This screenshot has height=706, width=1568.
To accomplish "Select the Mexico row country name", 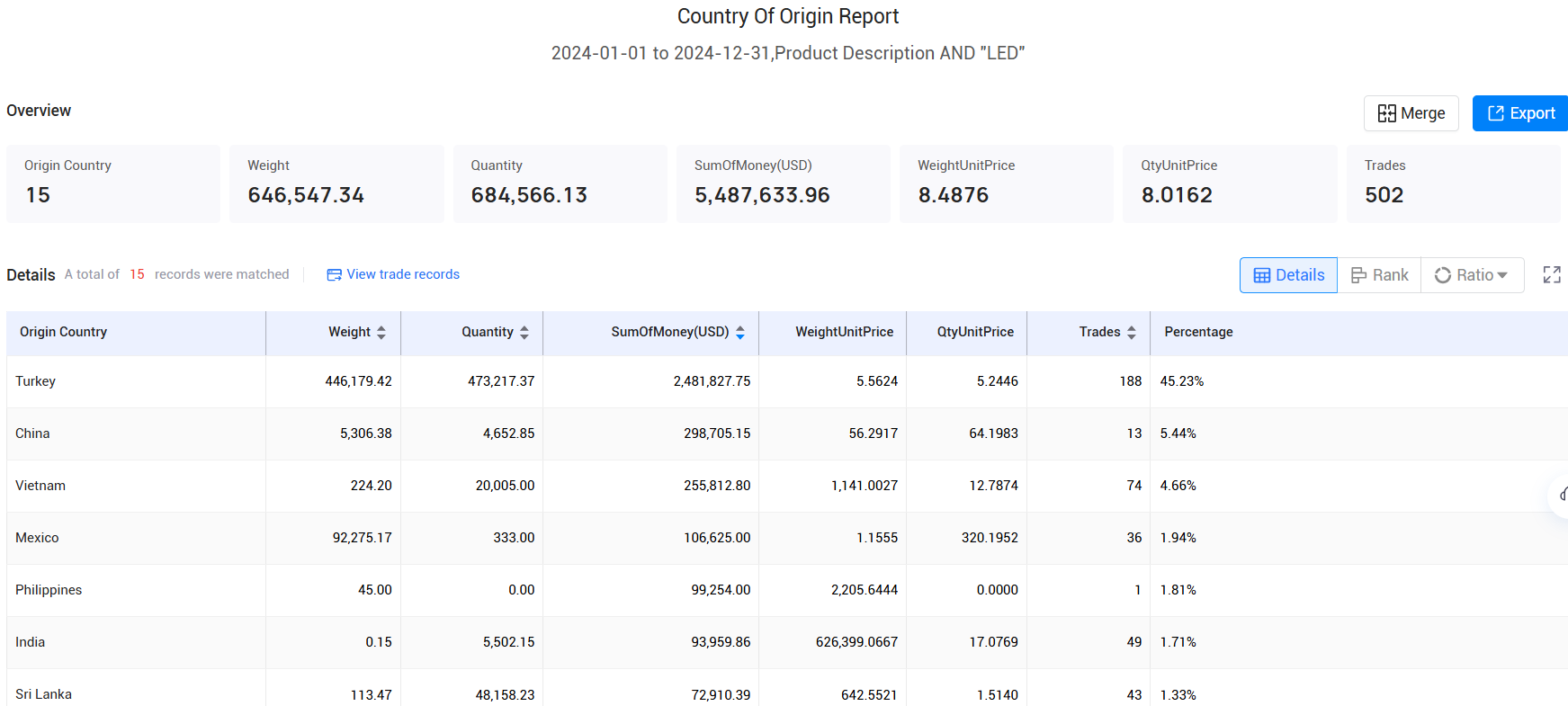I will 37,538.
